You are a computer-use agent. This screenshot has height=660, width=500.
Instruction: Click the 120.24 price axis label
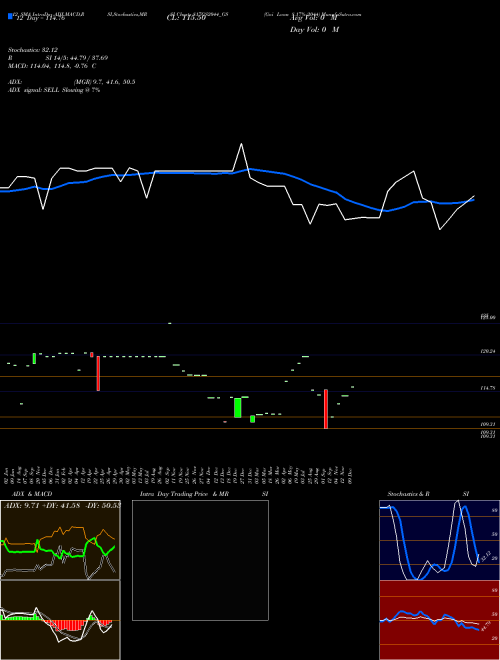[488, 351]
